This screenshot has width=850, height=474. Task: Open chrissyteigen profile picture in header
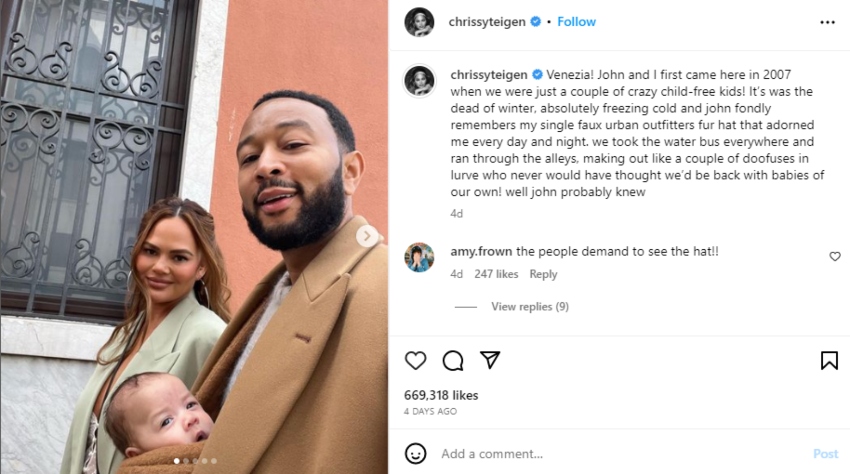pos(419,22)
